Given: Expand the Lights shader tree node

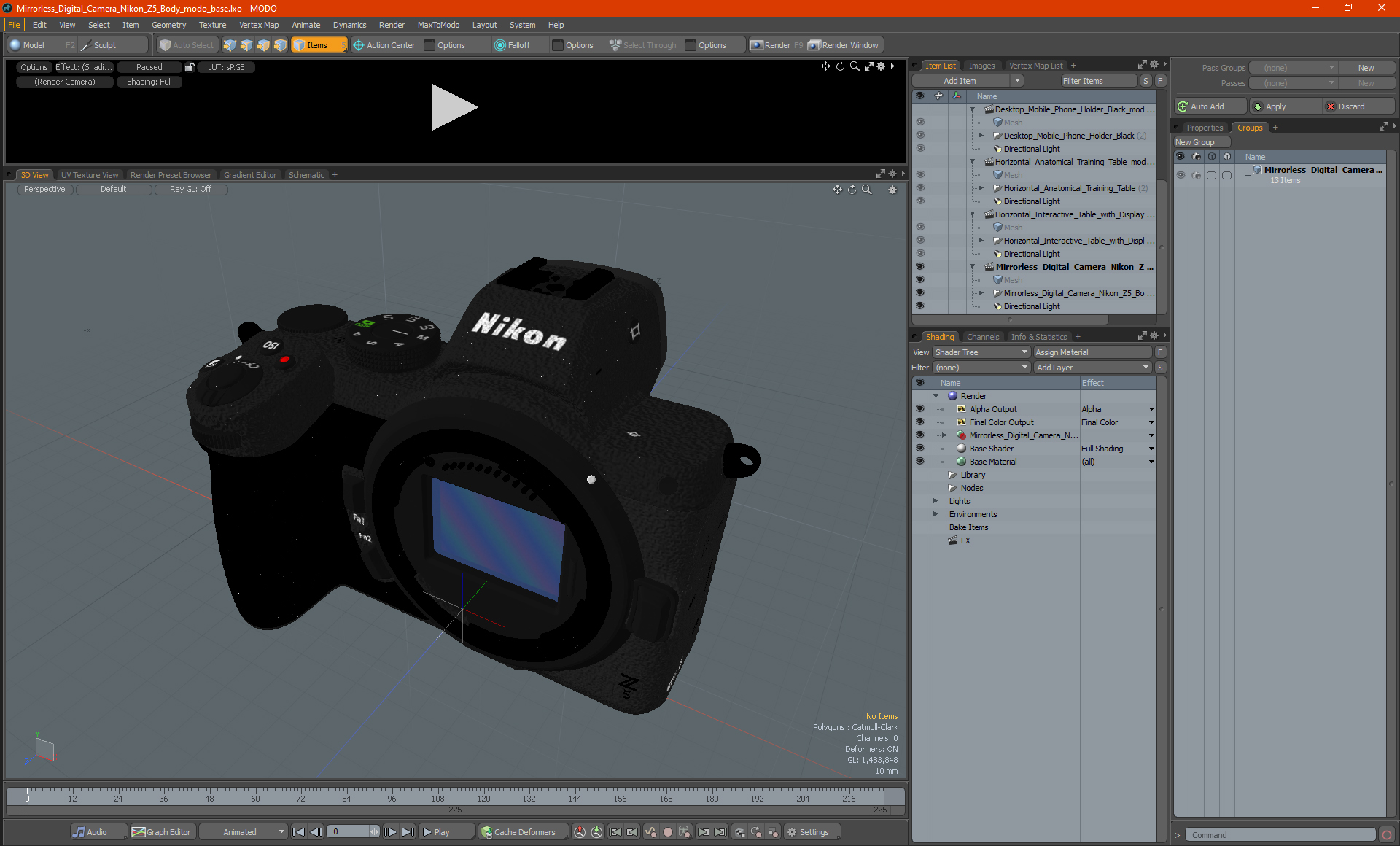Looking at the screenshot, I should (x=936, y=501).
